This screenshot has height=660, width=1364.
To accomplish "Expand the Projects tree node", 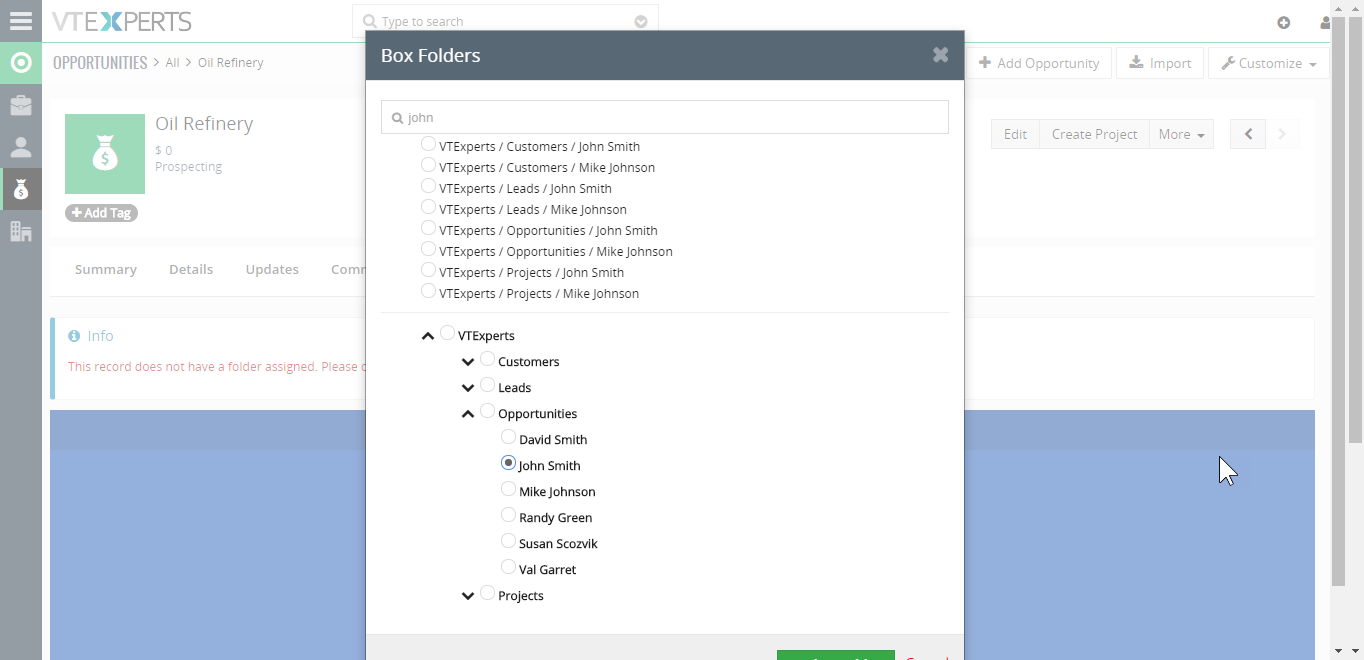I will tap(468, 596).
